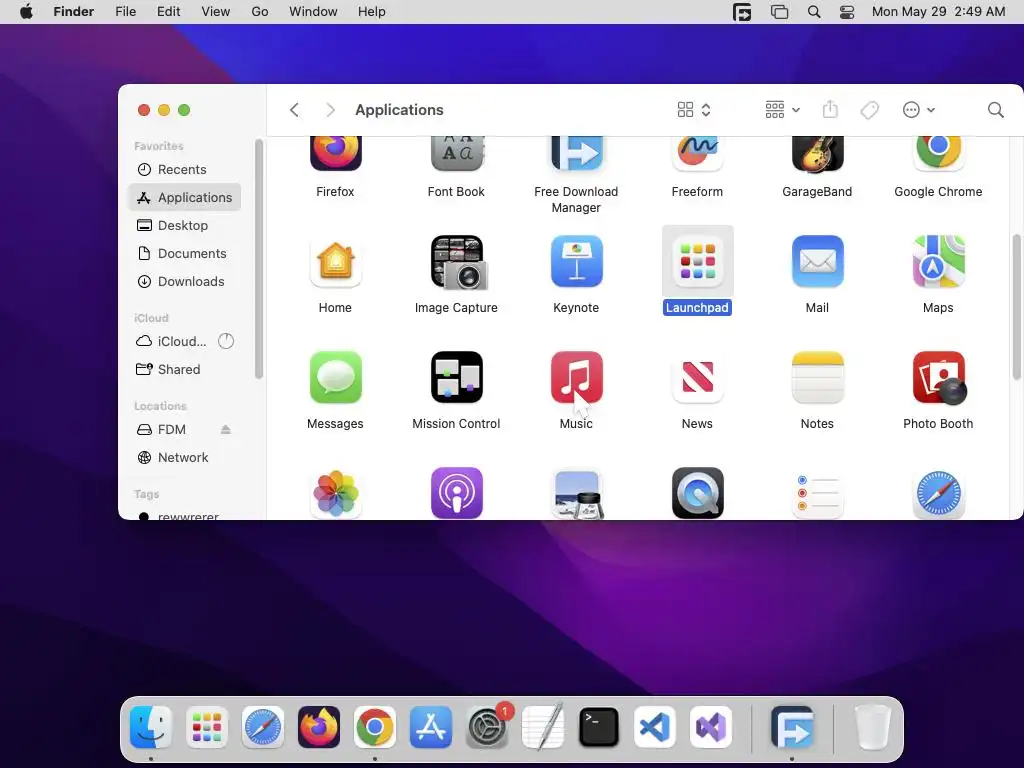Select the Free Download Manager app icon
This screenshot has height=768, width=1024.
pyautogui.click(x=576, y=154)
